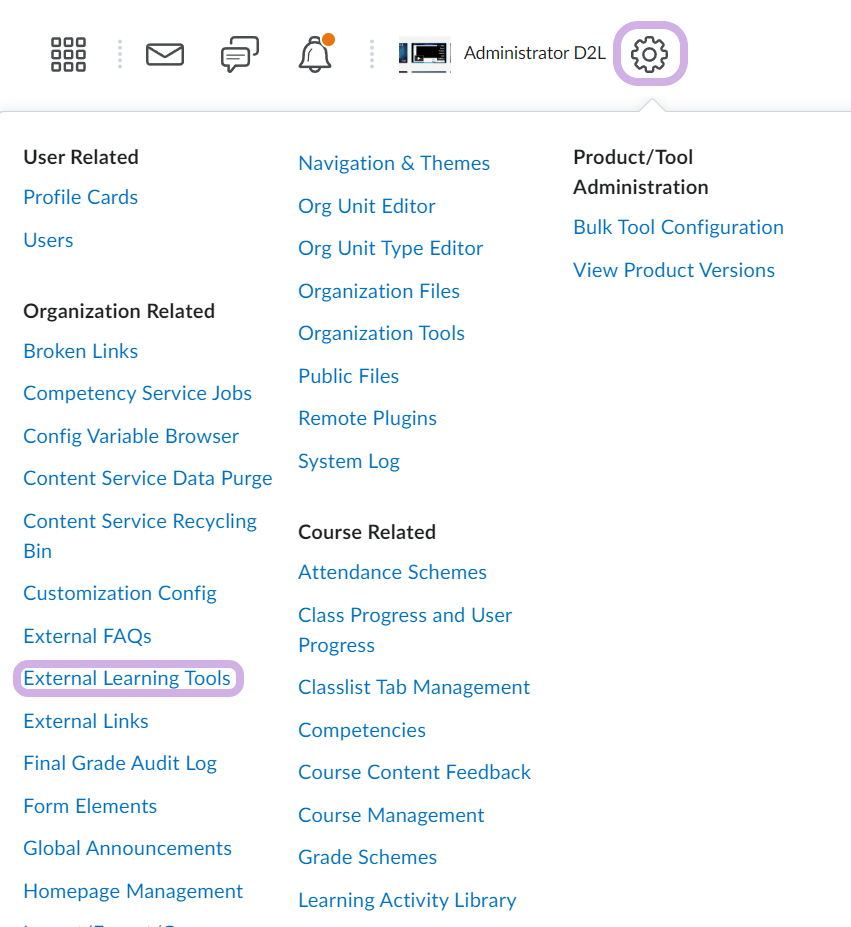851x927 pixels.
Task: Select Org Unit Editor
Action: point(366,206)
